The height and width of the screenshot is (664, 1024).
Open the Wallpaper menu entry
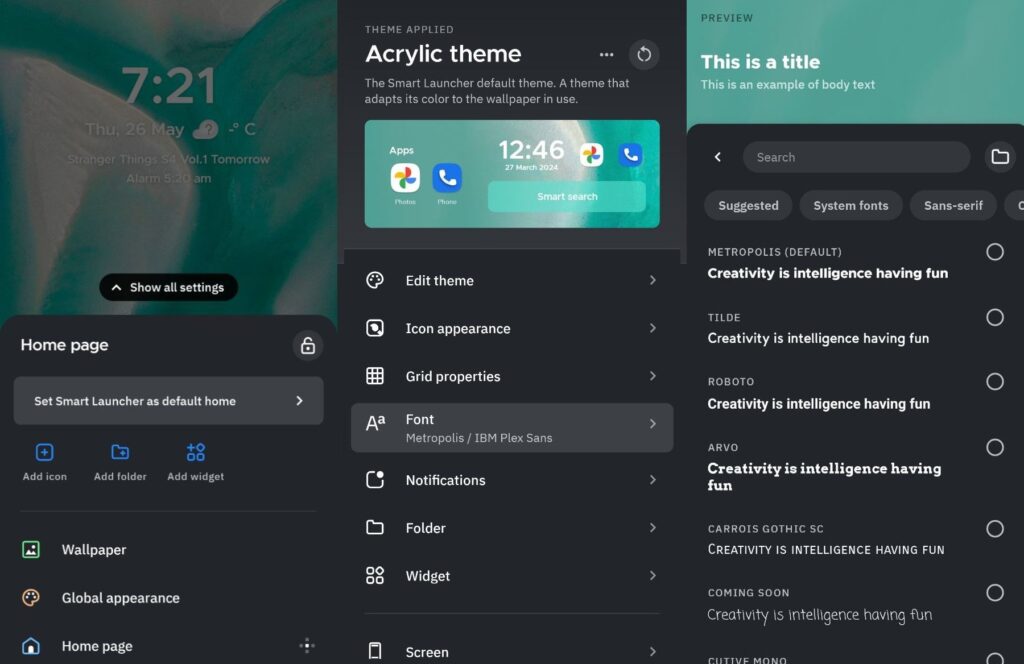pyautogui.click(x=168, y=550)
